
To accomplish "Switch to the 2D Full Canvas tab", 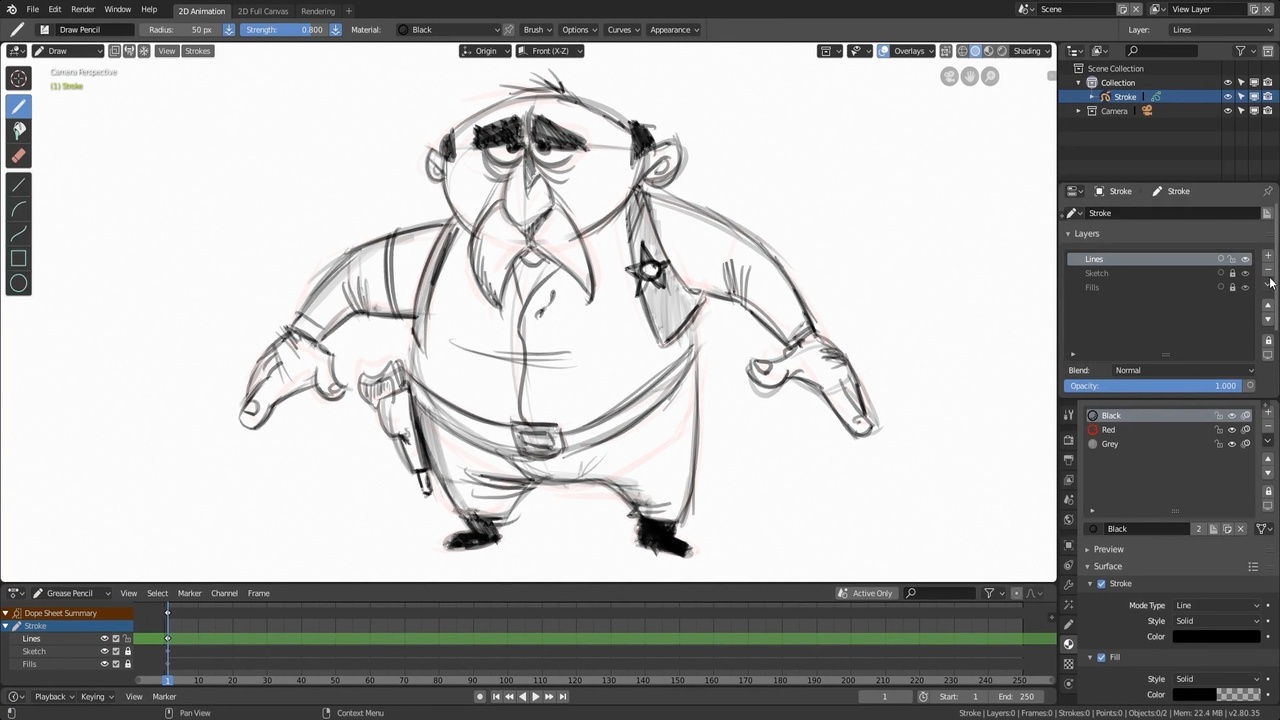I will [263, 11].
